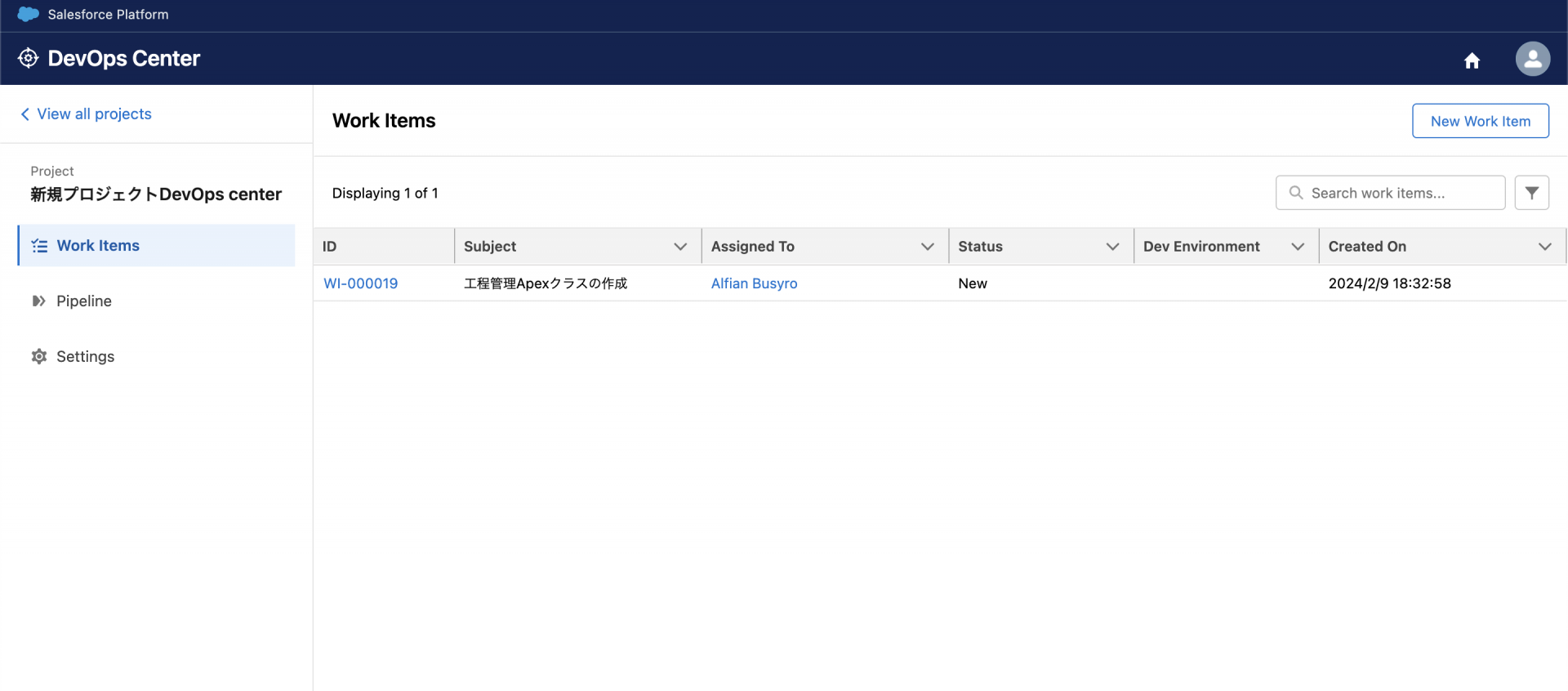Click the subject 工程管理Apexクラスの作成
Viewport: 1568px width, 691px height.
546,283
